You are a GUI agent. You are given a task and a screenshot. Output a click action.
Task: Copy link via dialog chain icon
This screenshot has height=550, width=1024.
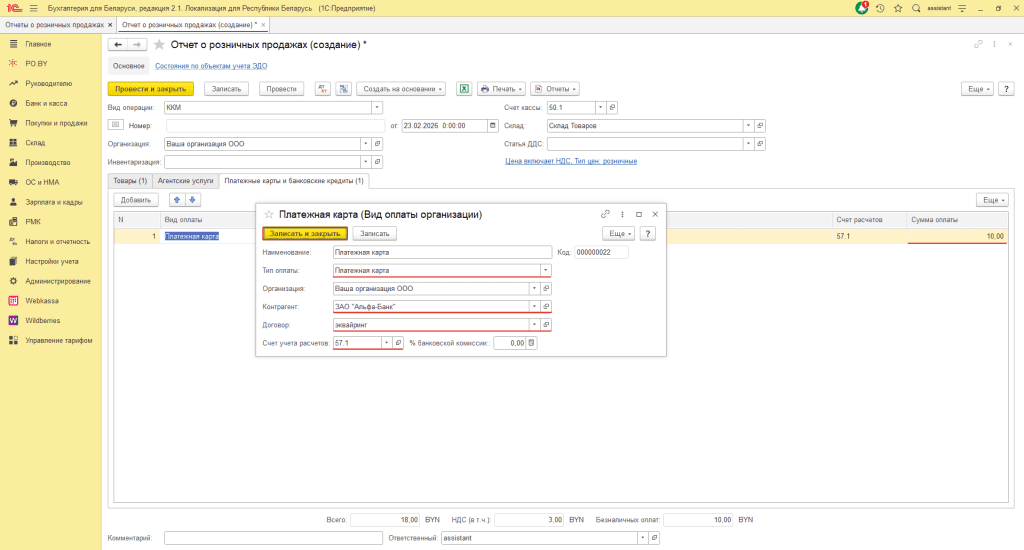(605, 214)
